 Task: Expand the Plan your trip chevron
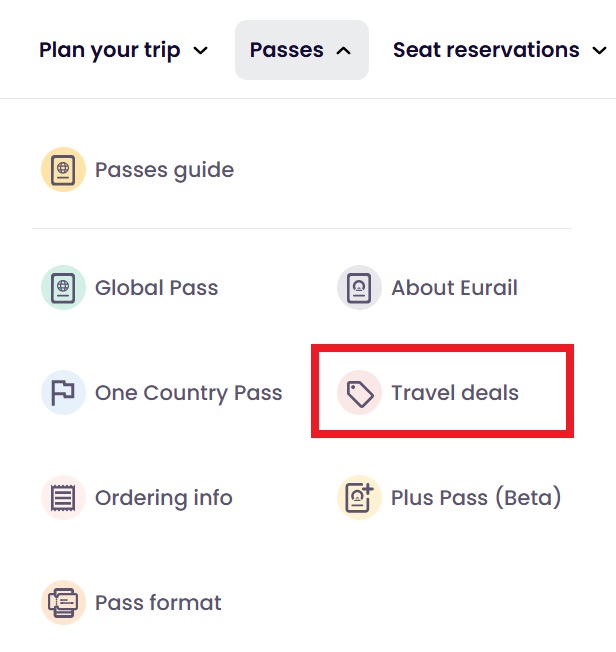tap(201, 50)
